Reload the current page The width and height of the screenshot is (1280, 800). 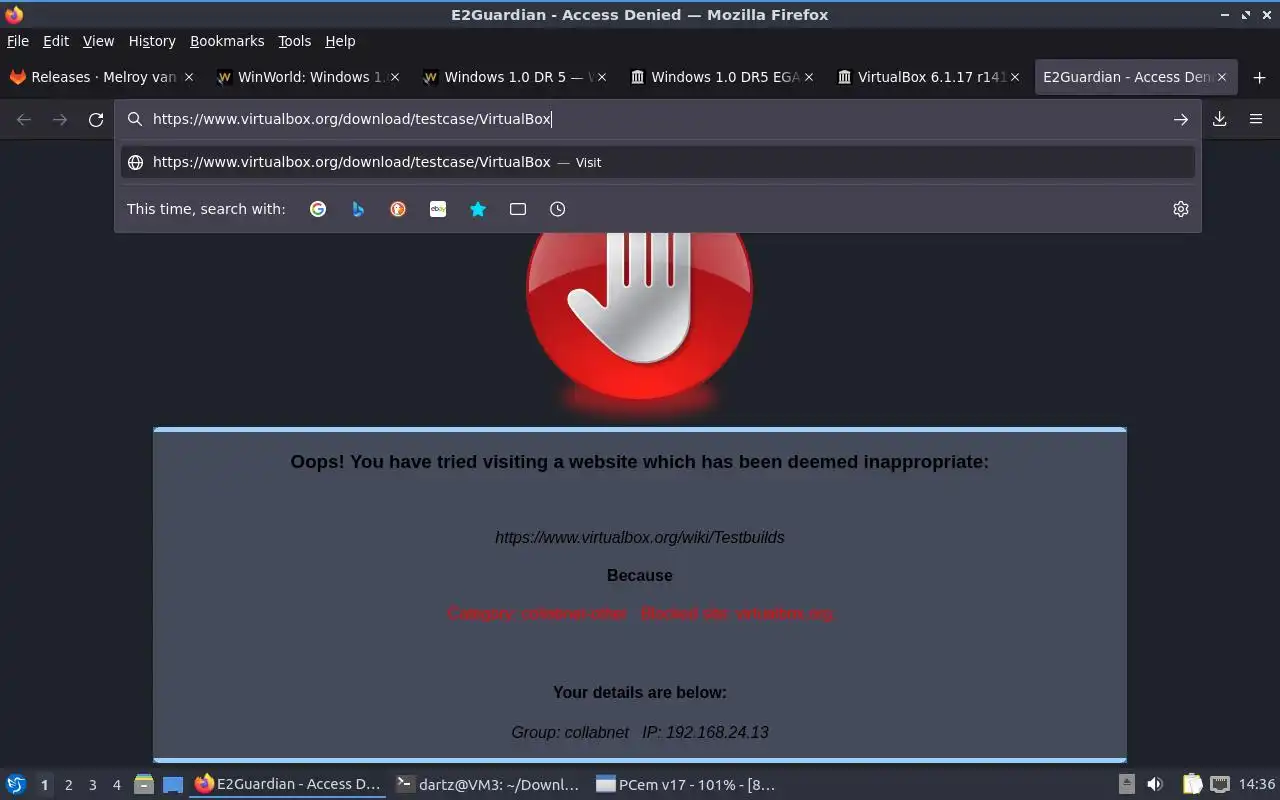96,120
